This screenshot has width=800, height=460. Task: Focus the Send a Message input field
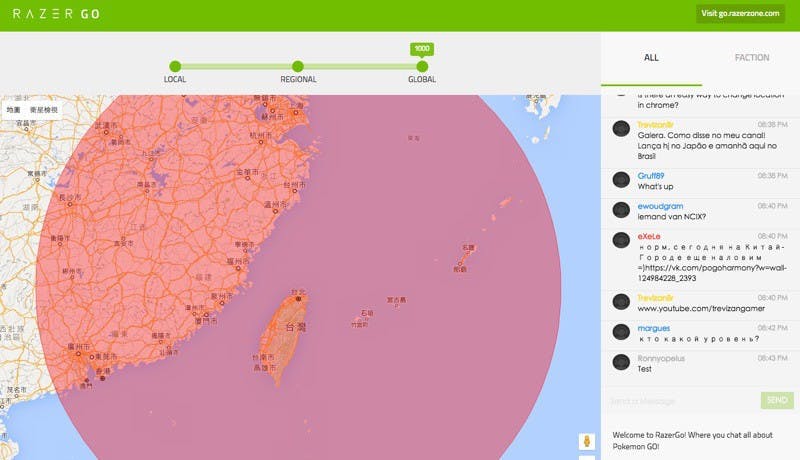tap(682, 401)
